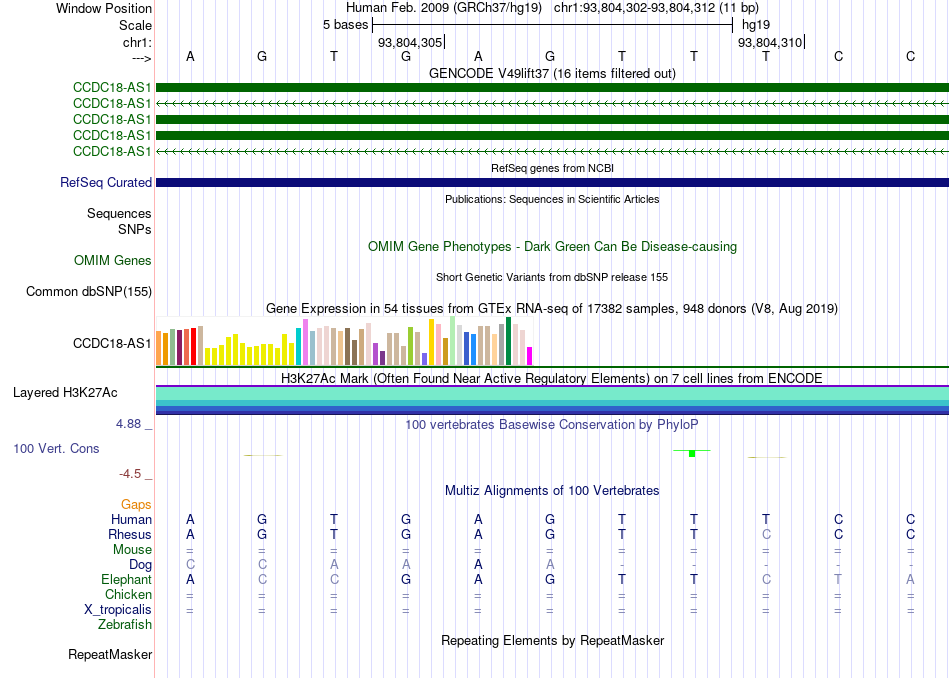Click the first CCDC18-AS1 intron arrow line
The image size is (950, 678).
click(552, 104)
